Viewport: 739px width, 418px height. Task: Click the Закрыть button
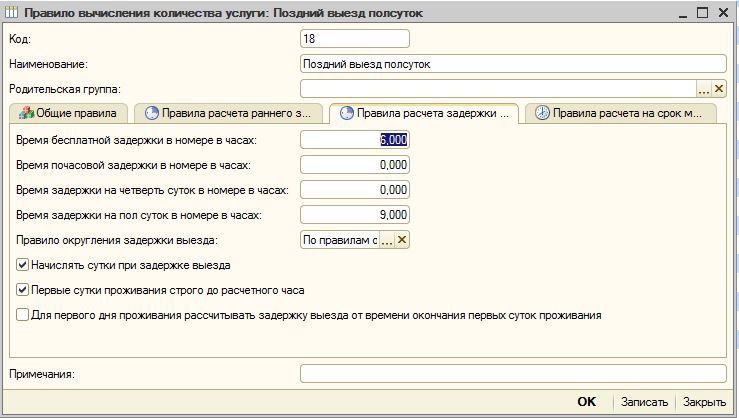[x=704, y=402]
